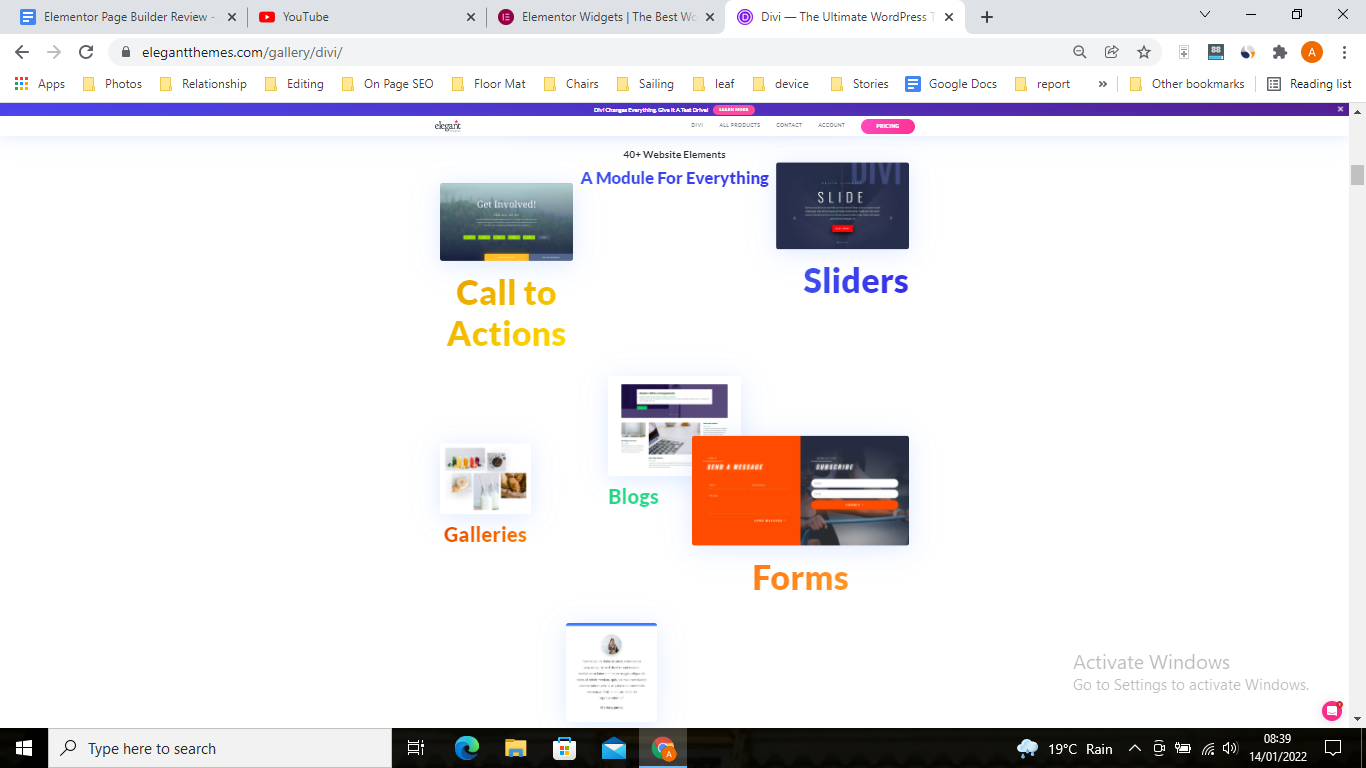1366x768 pixels.
Task: Click the forward navigation arrow
Action: point(54,52)
